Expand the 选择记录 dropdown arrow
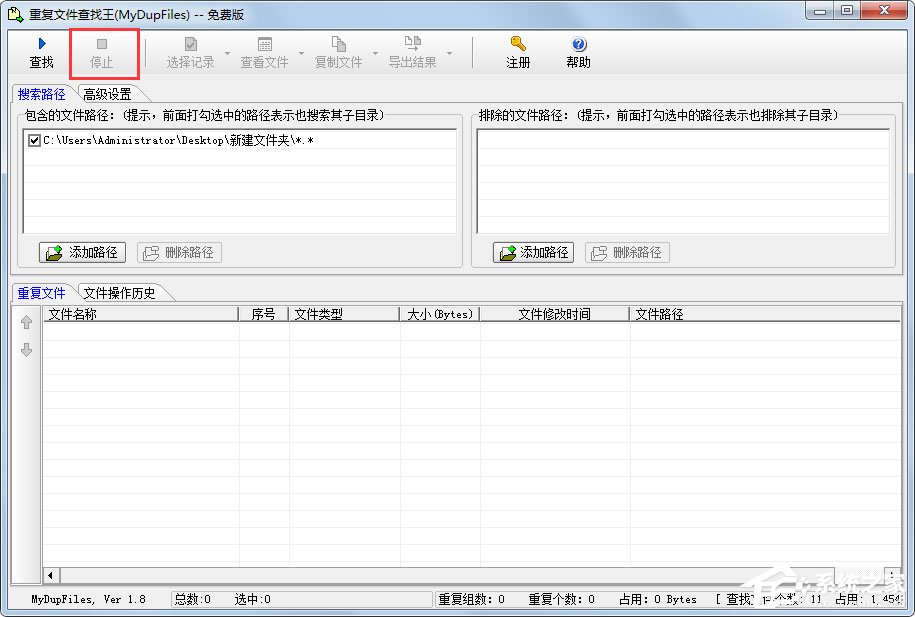This screenshot has width=915, height=617. (228, 53)
